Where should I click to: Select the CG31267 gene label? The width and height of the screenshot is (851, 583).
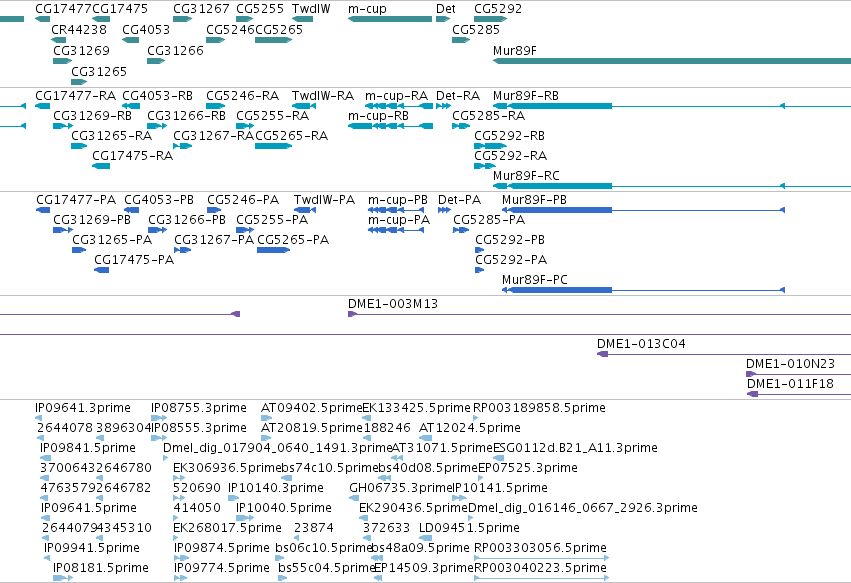201,9
